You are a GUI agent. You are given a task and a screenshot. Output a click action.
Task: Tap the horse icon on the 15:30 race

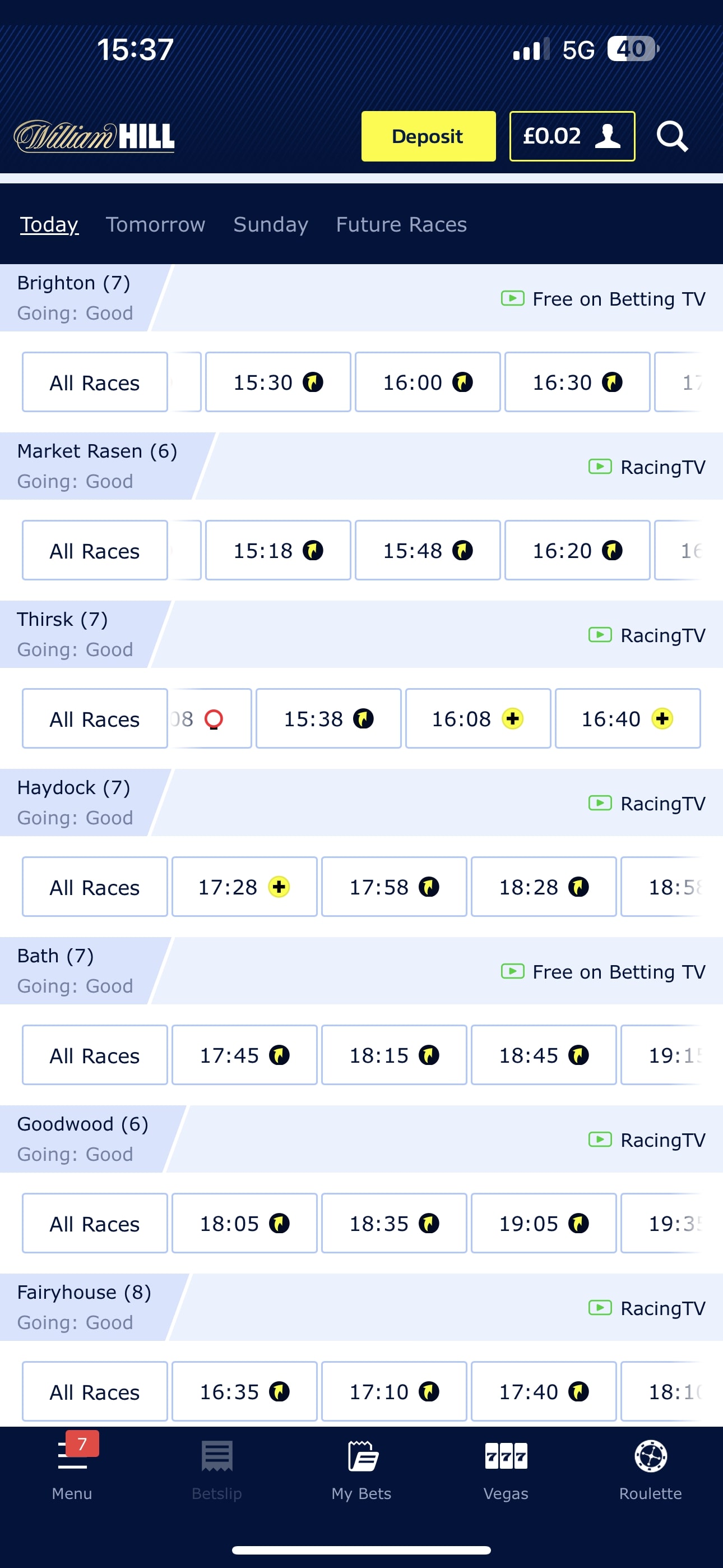pyautogui.click(x=312, y=382)
